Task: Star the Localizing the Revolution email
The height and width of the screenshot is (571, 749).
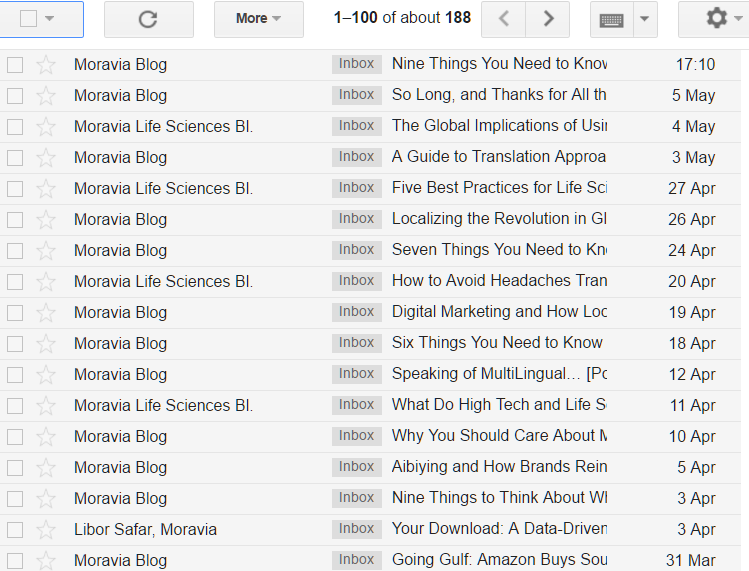Action: click(x=46, y=220)
